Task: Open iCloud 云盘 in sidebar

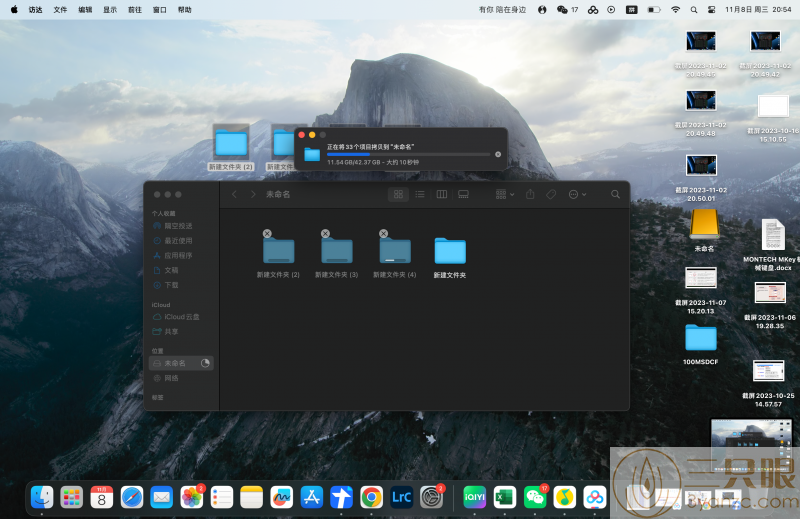Action: pos(177,317)
